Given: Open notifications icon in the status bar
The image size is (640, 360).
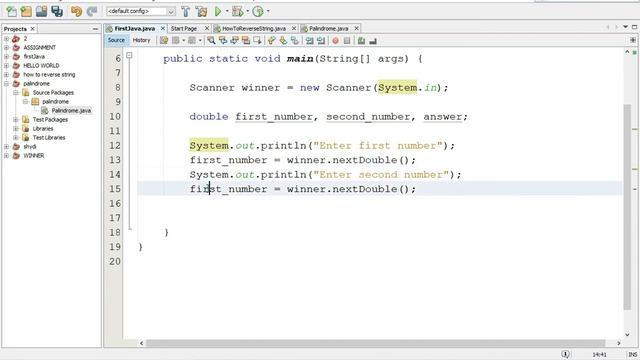Looking at the screenshot, I should [565, 354].
